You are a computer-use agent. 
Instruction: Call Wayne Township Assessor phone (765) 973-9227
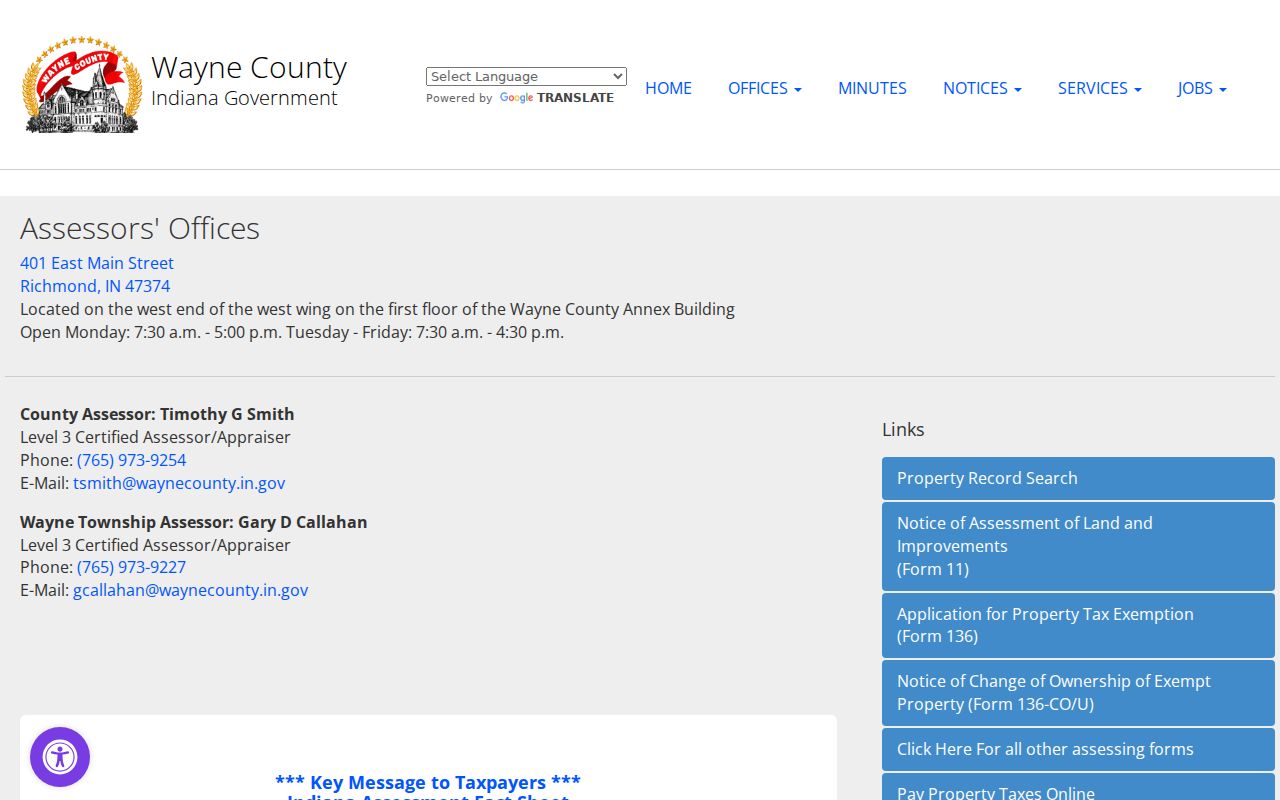[131, 567]
